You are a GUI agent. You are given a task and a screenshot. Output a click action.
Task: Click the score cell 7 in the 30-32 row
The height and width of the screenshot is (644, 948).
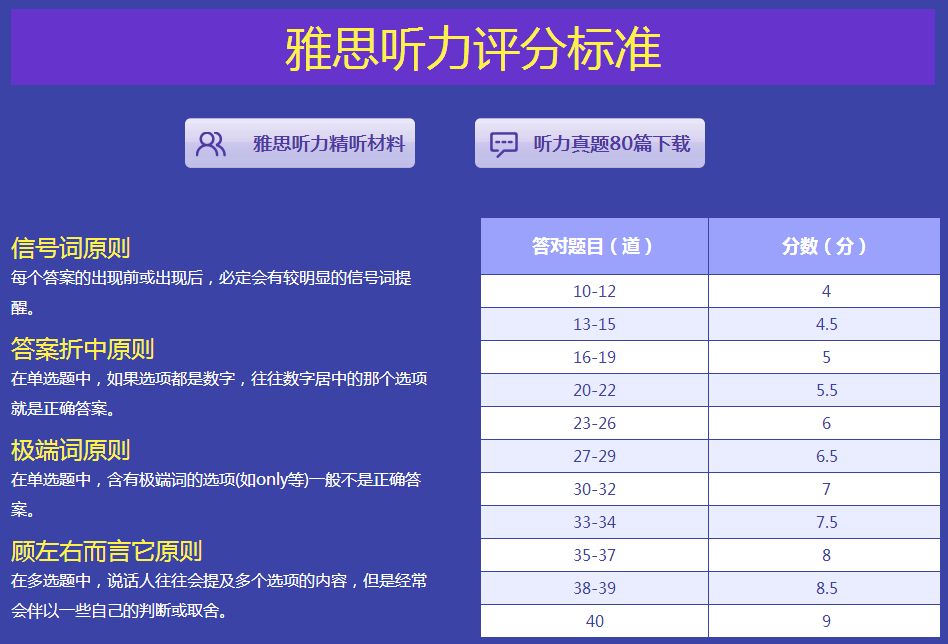824,489
